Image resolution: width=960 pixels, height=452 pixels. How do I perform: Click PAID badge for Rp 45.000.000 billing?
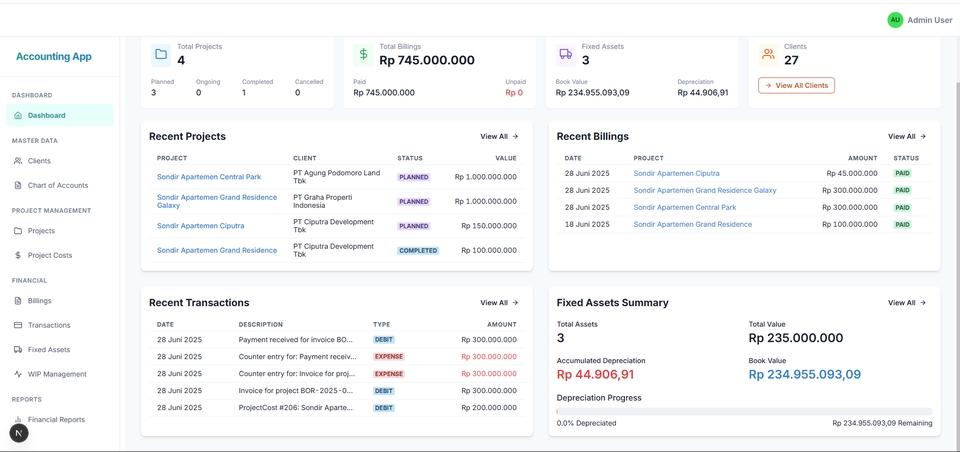click(902, 174)
